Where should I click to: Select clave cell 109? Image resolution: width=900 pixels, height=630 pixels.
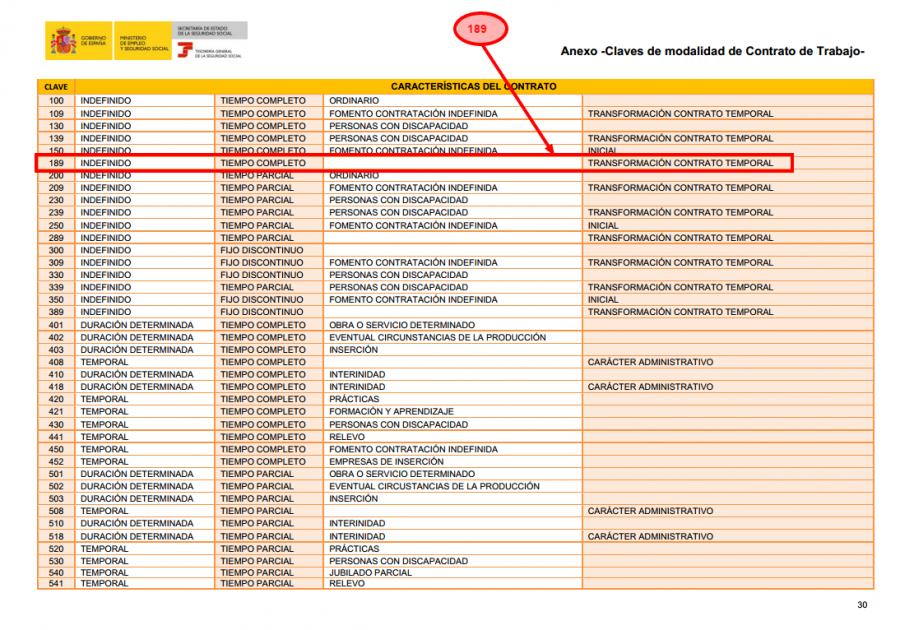point(56,114)
